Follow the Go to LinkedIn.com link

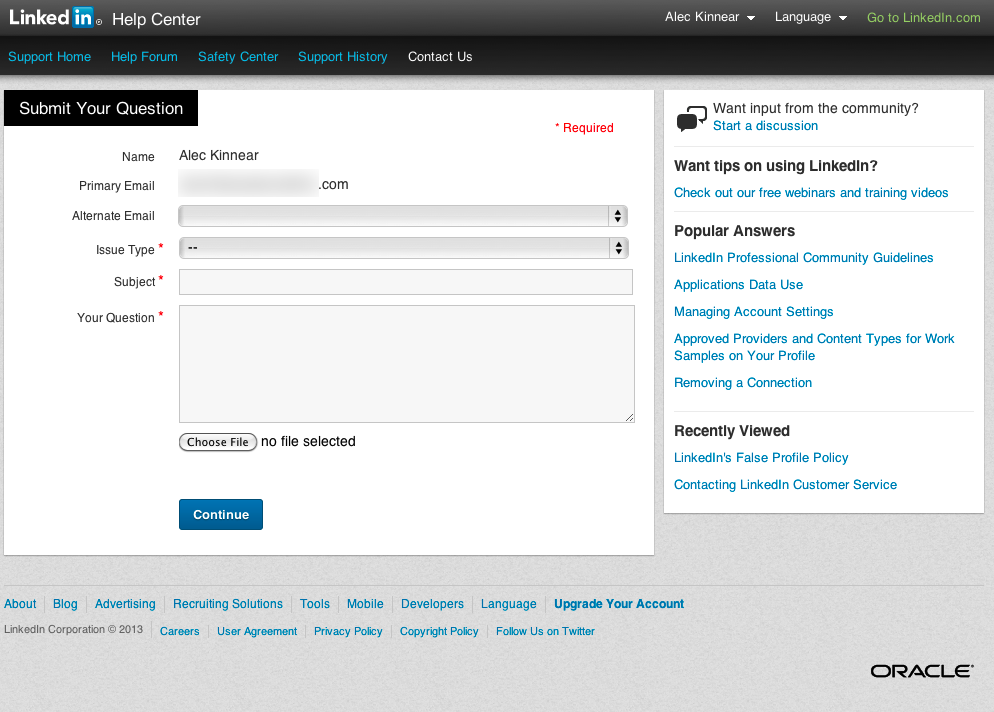[x=923, y=18]
